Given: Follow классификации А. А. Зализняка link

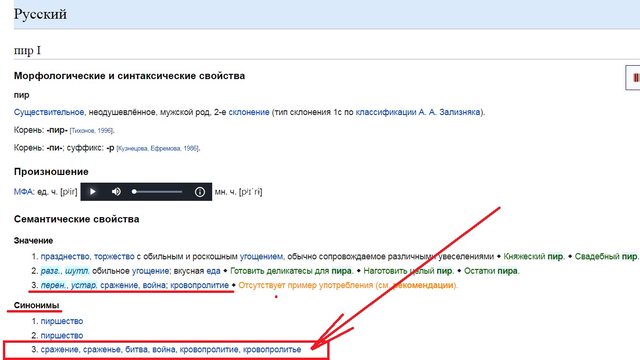Looking at the screenshot, I should [418, 112].
